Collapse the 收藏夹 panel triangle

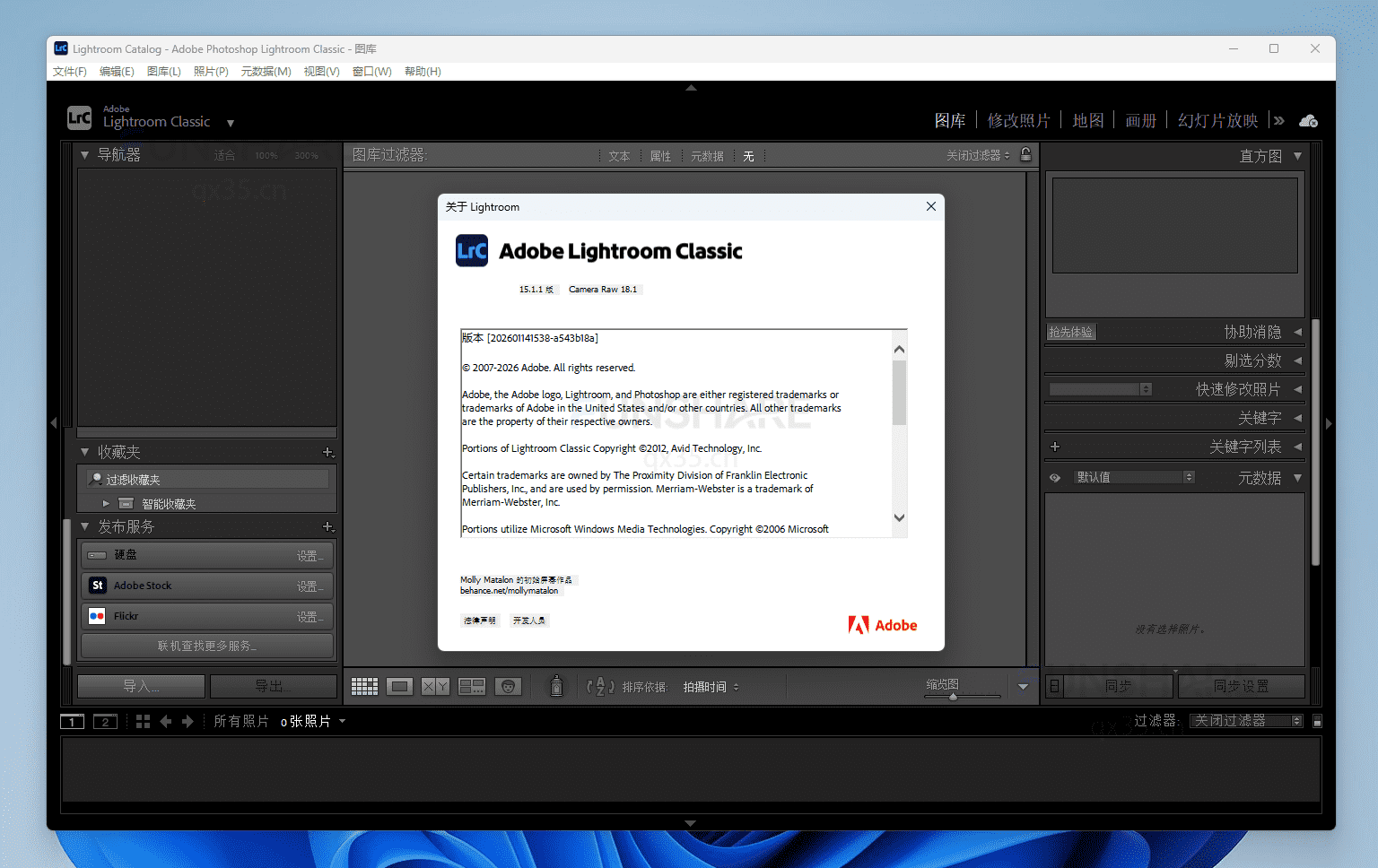84,452
